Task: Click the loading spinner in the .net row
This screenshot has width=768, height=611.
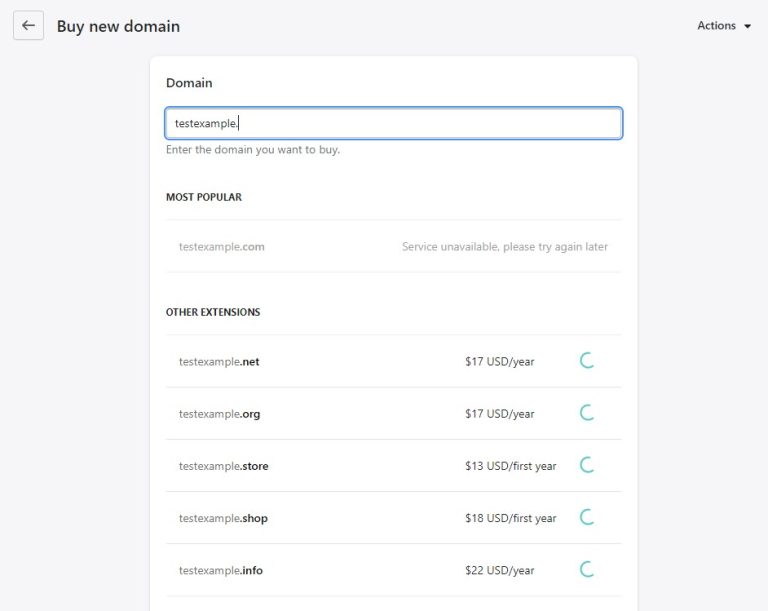Action: coord(587,361)
